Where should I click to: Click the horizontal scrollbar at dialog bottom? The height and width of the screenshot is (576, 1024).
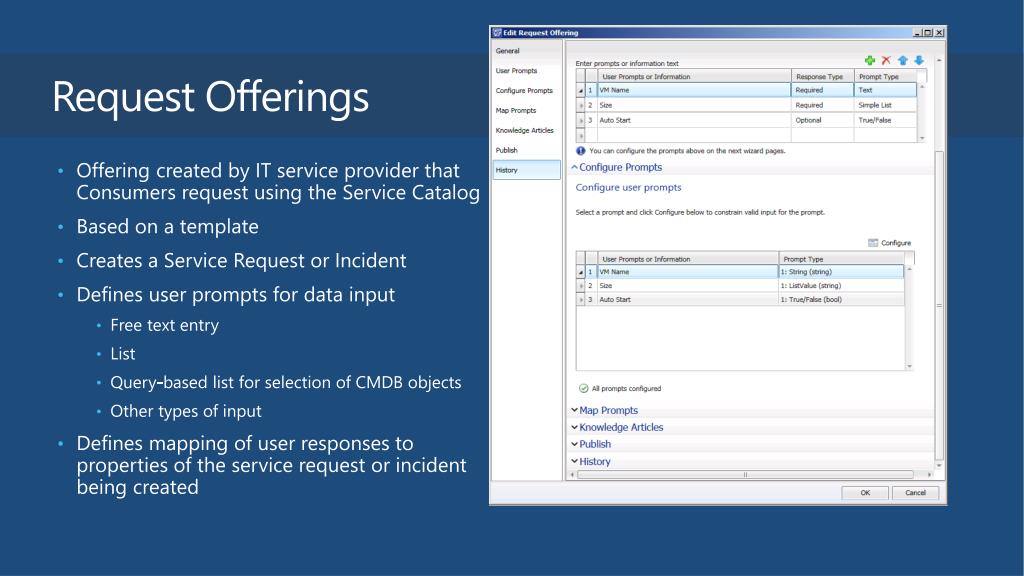point(745,475)
